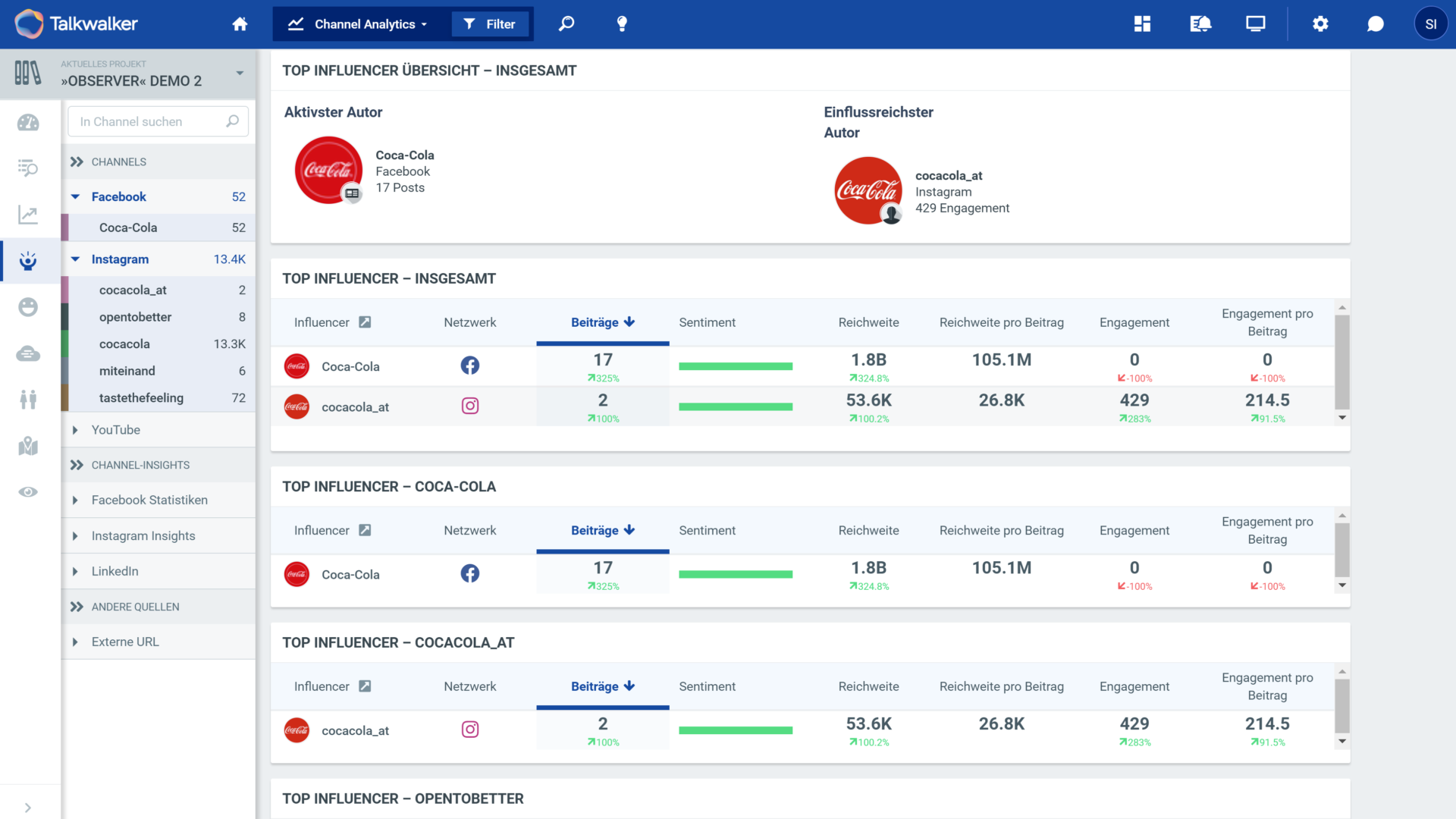Viewport: 1456px width, 819px height.
Task: Select the cocacola channel with 13.3K
Action: [158, 344]
